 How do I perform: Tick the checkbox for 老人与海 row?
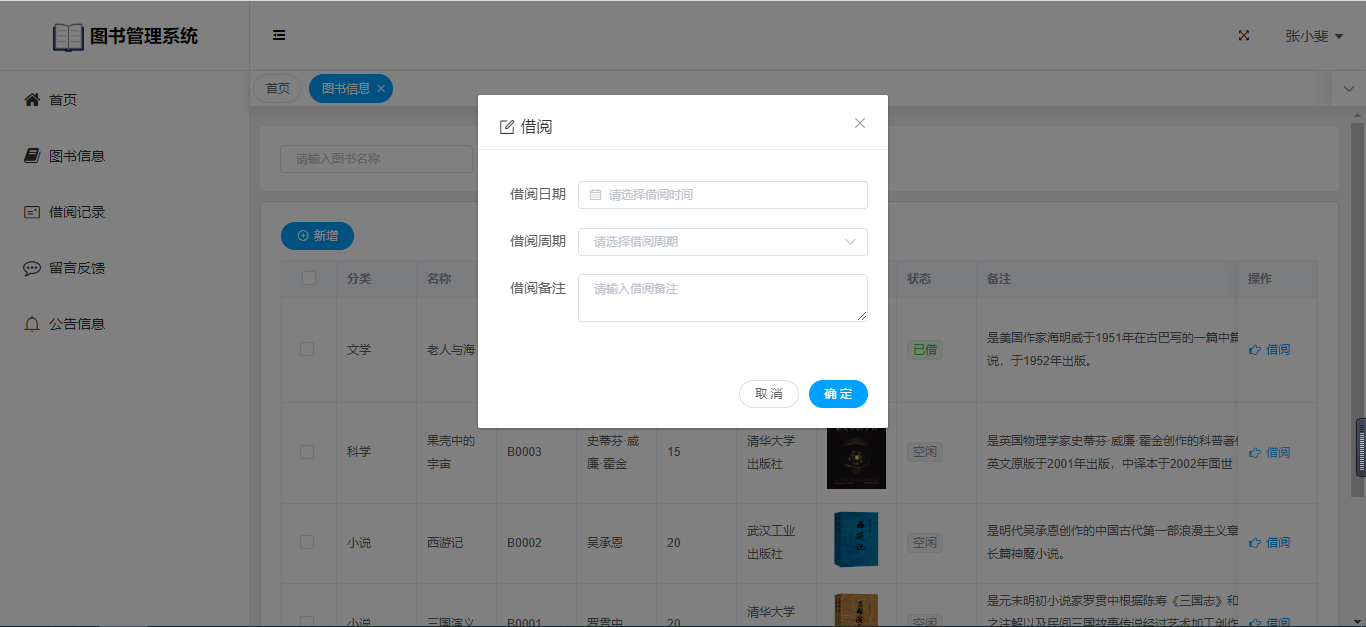307,349
